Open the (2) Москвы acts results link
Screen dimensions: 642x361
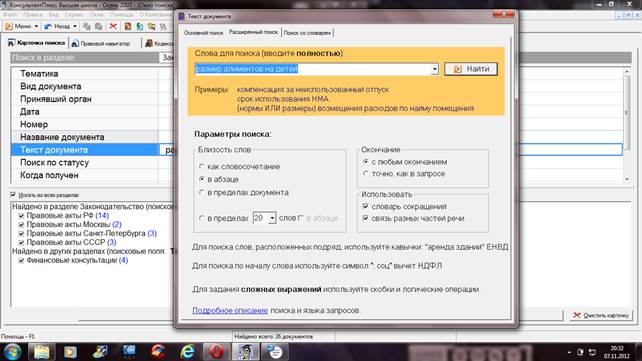(117, 224)
